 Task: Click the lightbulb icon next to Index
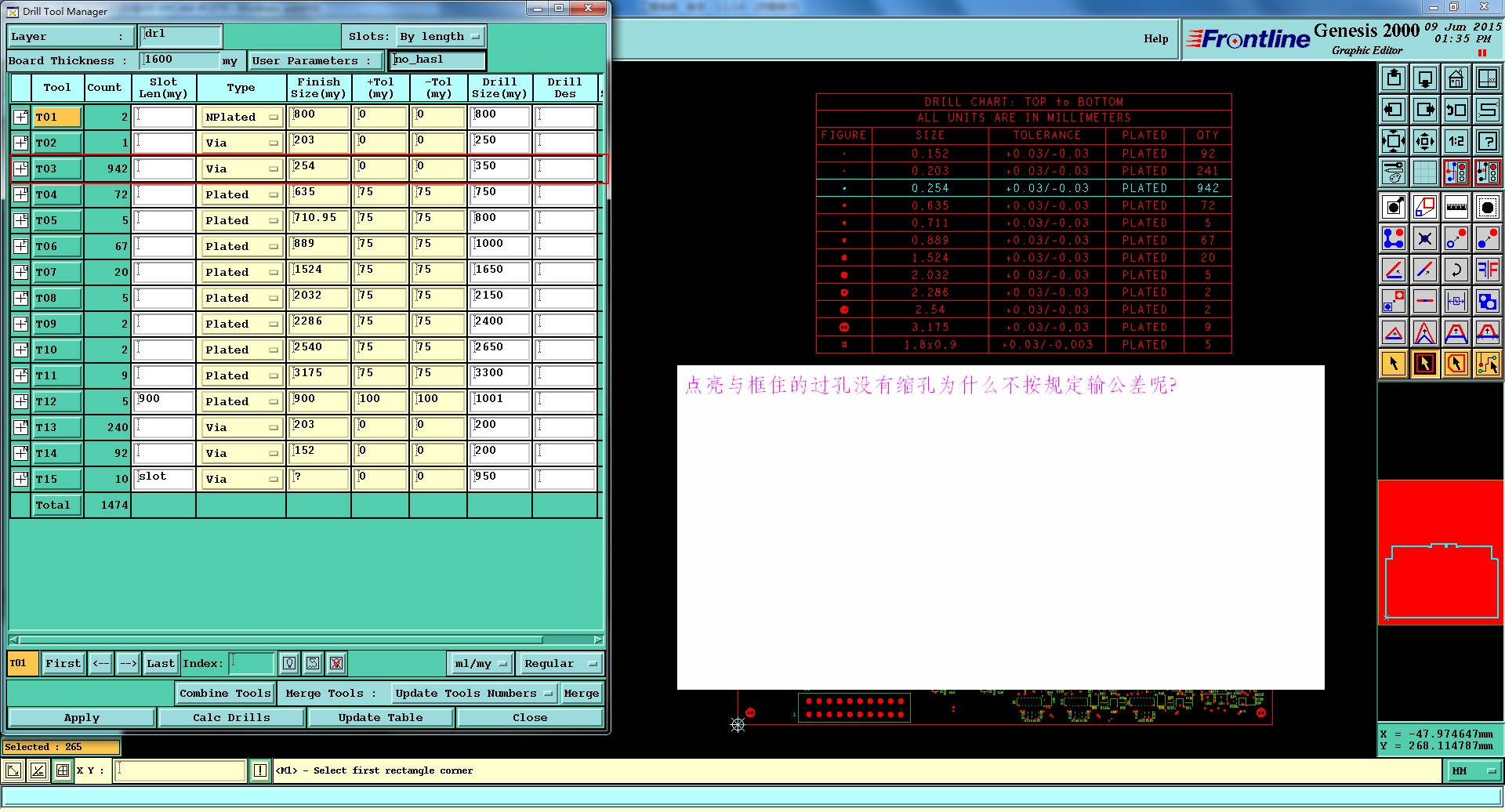click(289, 663)
